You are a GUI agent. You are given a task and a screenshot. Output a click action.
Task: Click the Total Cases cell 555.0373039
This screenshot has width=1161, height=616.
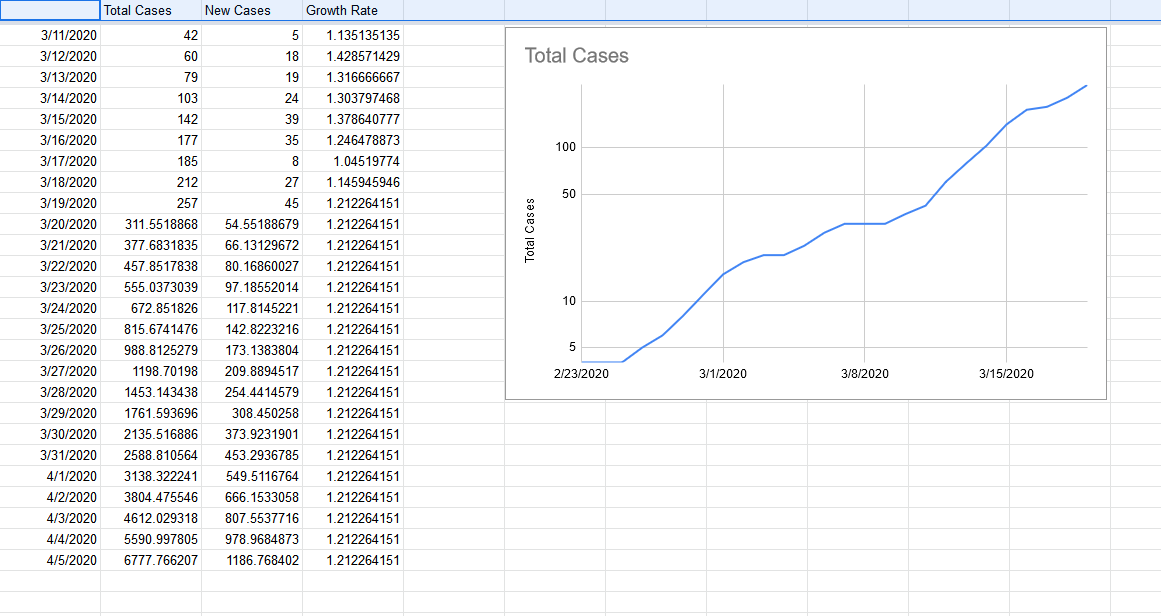(x=151, y=287)
